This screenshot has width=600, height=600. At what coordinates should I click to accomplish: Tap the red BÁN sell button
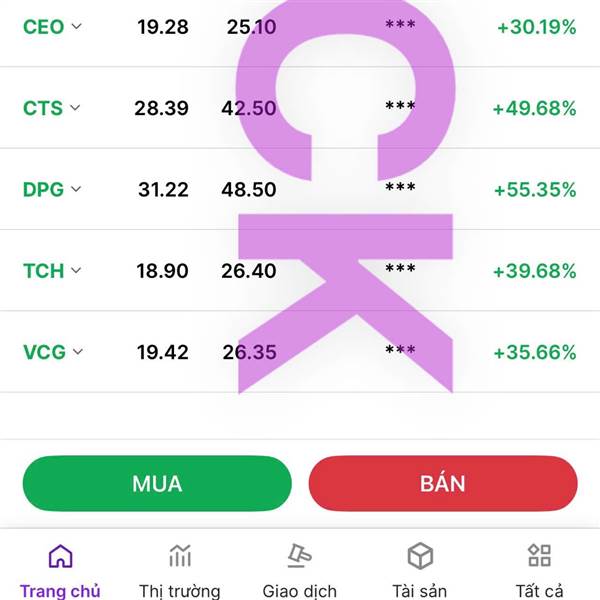(x=443, y=483)
